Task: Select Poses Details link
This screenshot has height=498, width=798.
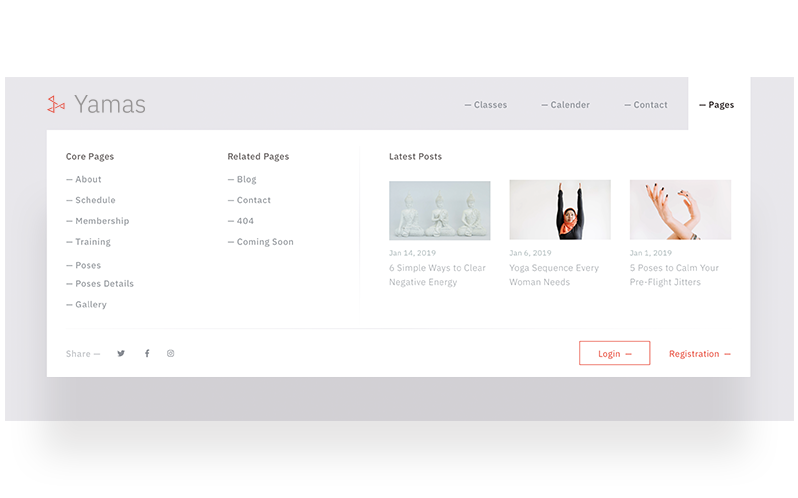Action: [x=100, y=284]
